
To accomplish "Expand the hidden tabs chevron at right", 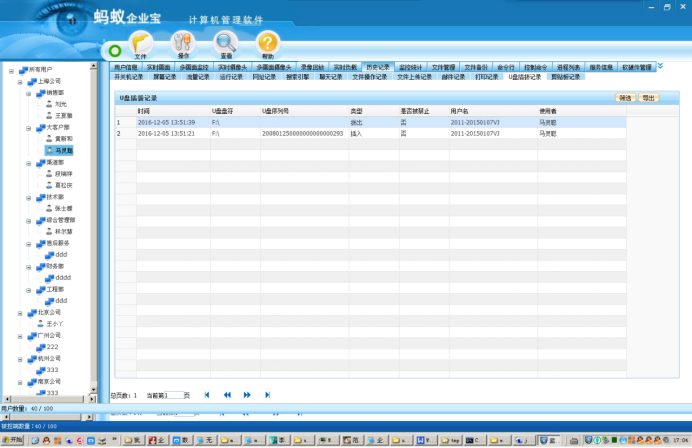I will pos(660,66).
